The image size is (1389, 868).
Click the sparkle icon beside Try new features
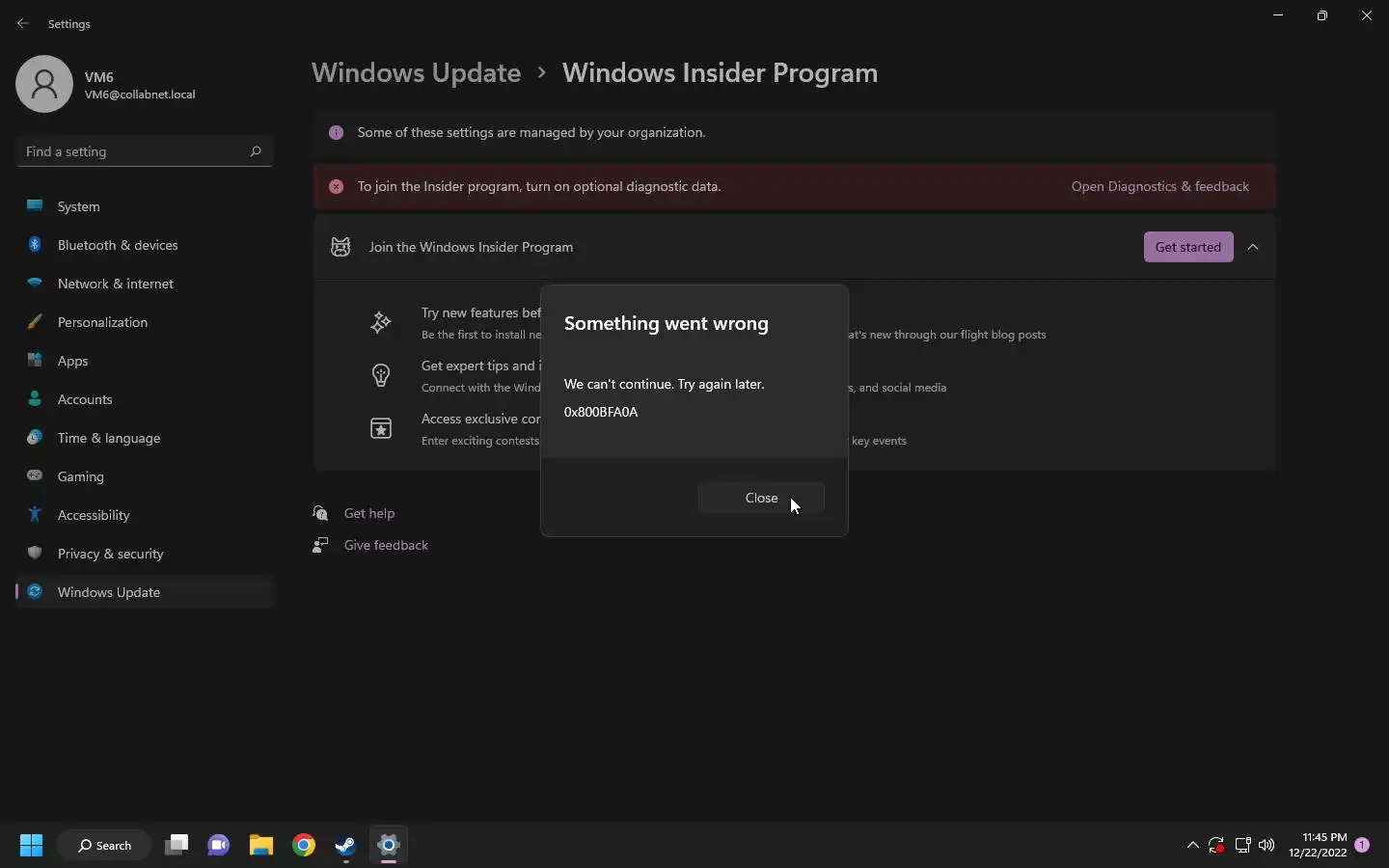click(381, 322)
